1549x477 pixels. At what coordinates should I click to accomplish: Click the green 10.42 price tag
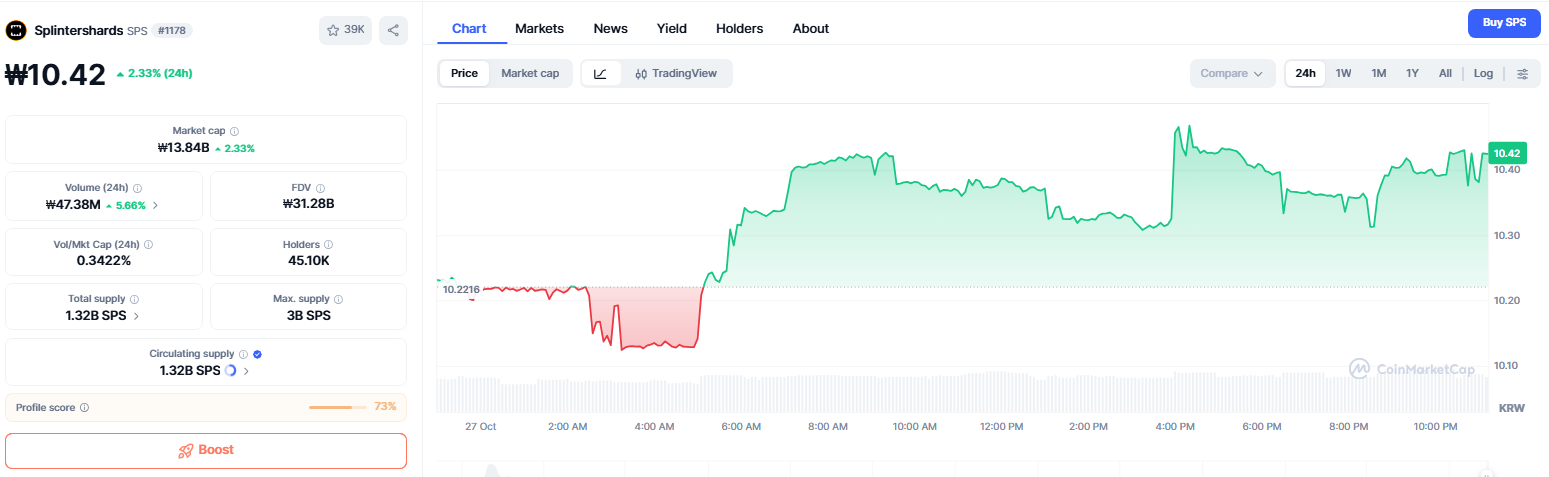pyautogui.click(x=1506, y=153)
